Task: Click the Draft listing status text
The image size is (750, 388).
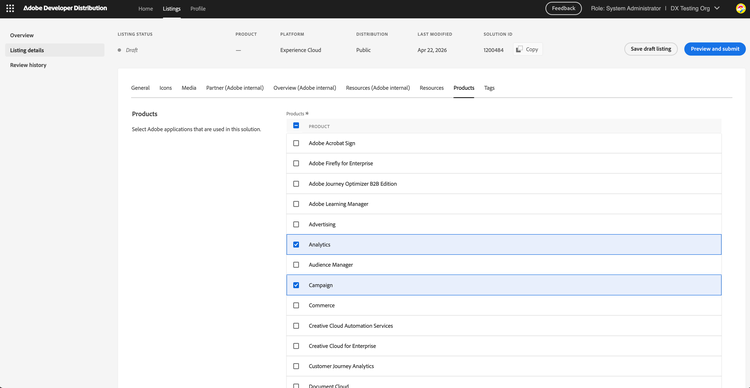Action: (132, 50)
